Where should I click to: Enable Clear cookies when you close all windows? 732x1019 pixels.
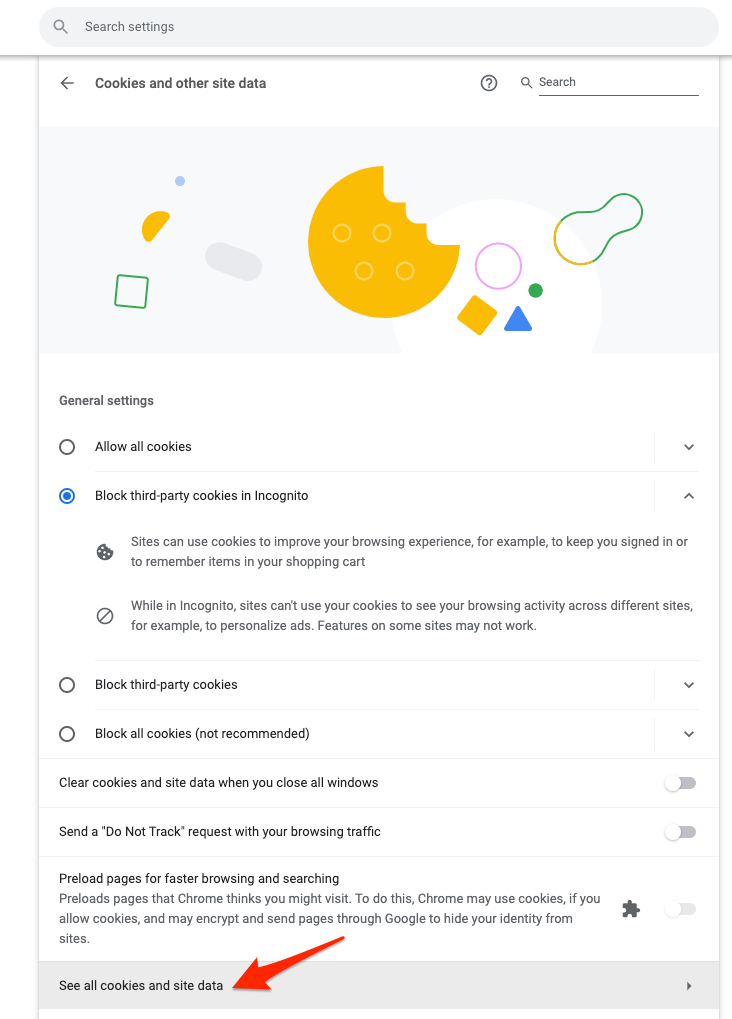680,783
